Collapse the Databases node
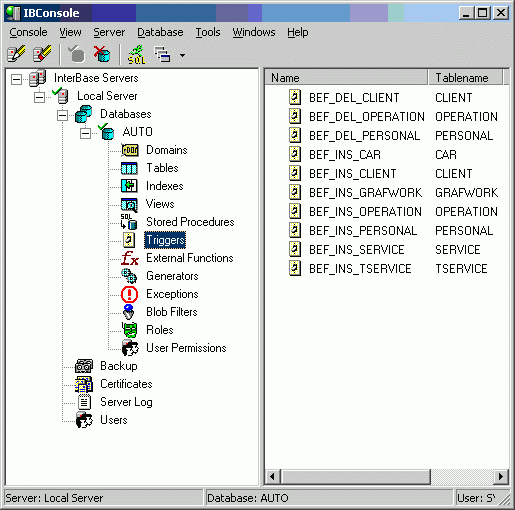Viewport: 515px width, 510px height. tap(62, 115)
